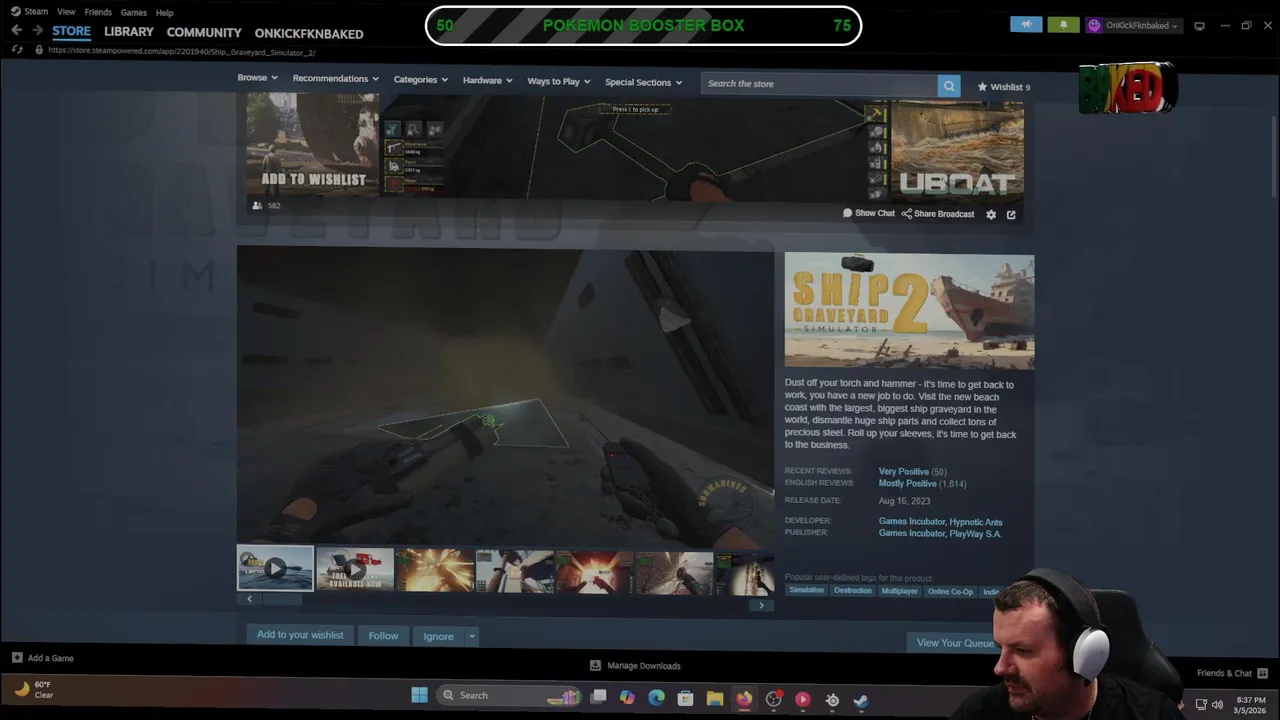Viewport: 1280px width, 720px height.
Task: Open the Hypnotic Ants developer link
Action: (976, 522)
